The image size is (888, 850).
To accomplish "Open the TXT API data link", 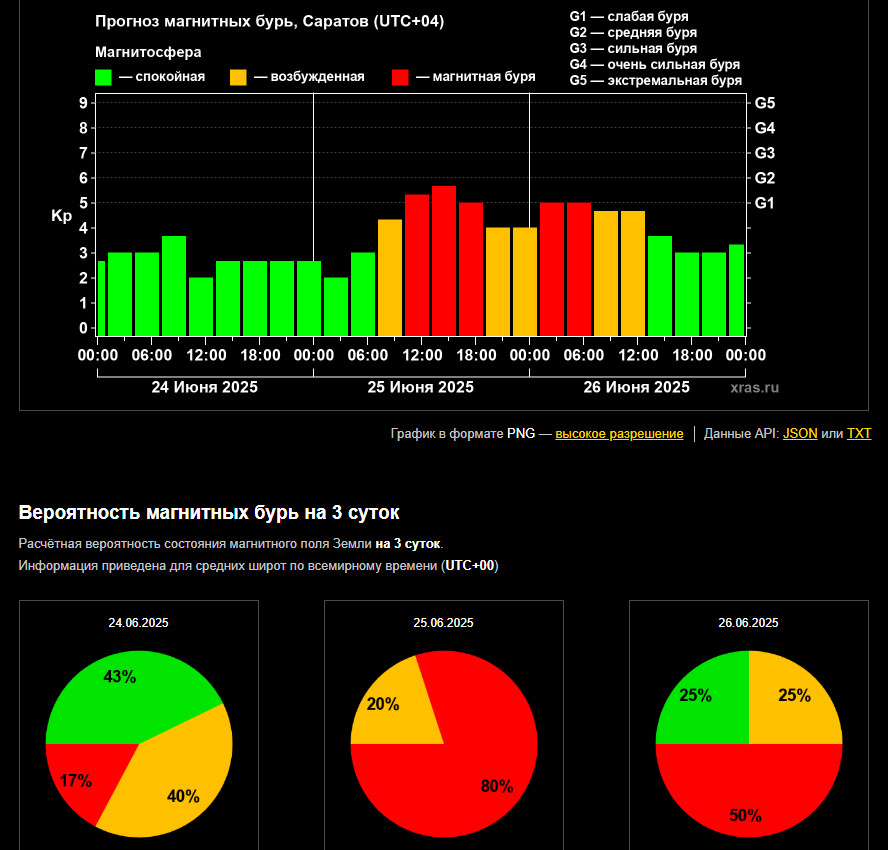I will (859, 434).
